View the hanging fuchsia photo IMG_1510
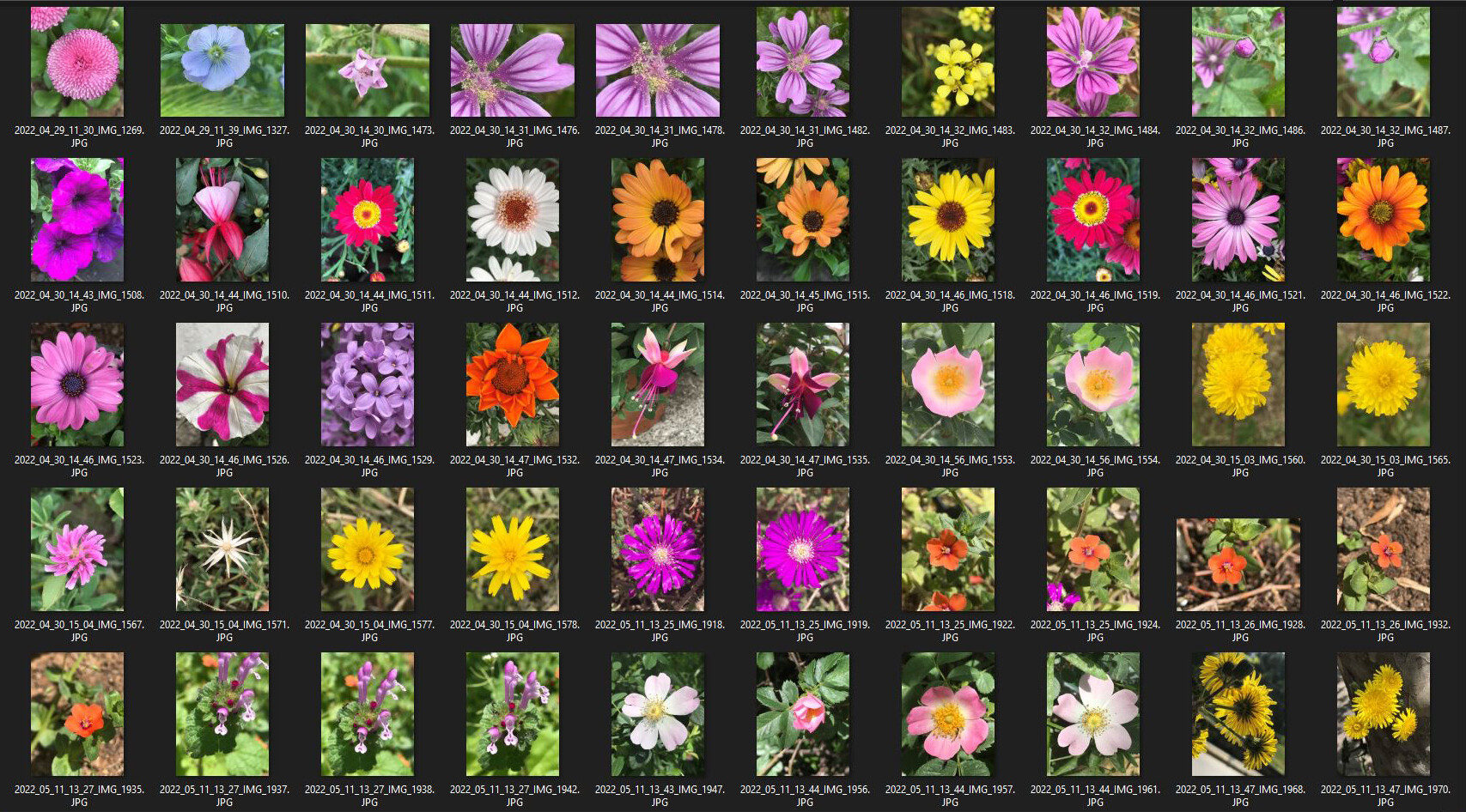The width and height of the screenshot is (1466, 812). [x=222, y=219]
